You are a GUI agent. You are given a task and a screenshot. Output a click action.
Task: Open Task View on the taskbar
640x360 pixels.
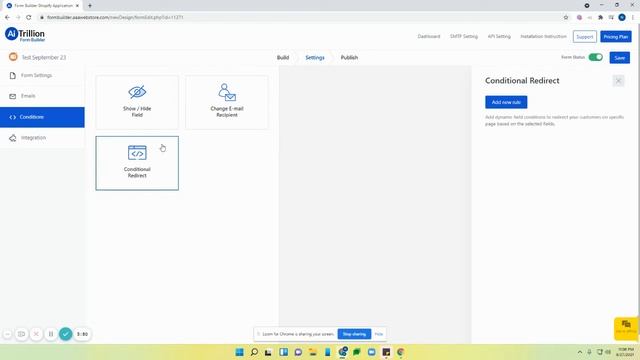[x=268, y=352]
